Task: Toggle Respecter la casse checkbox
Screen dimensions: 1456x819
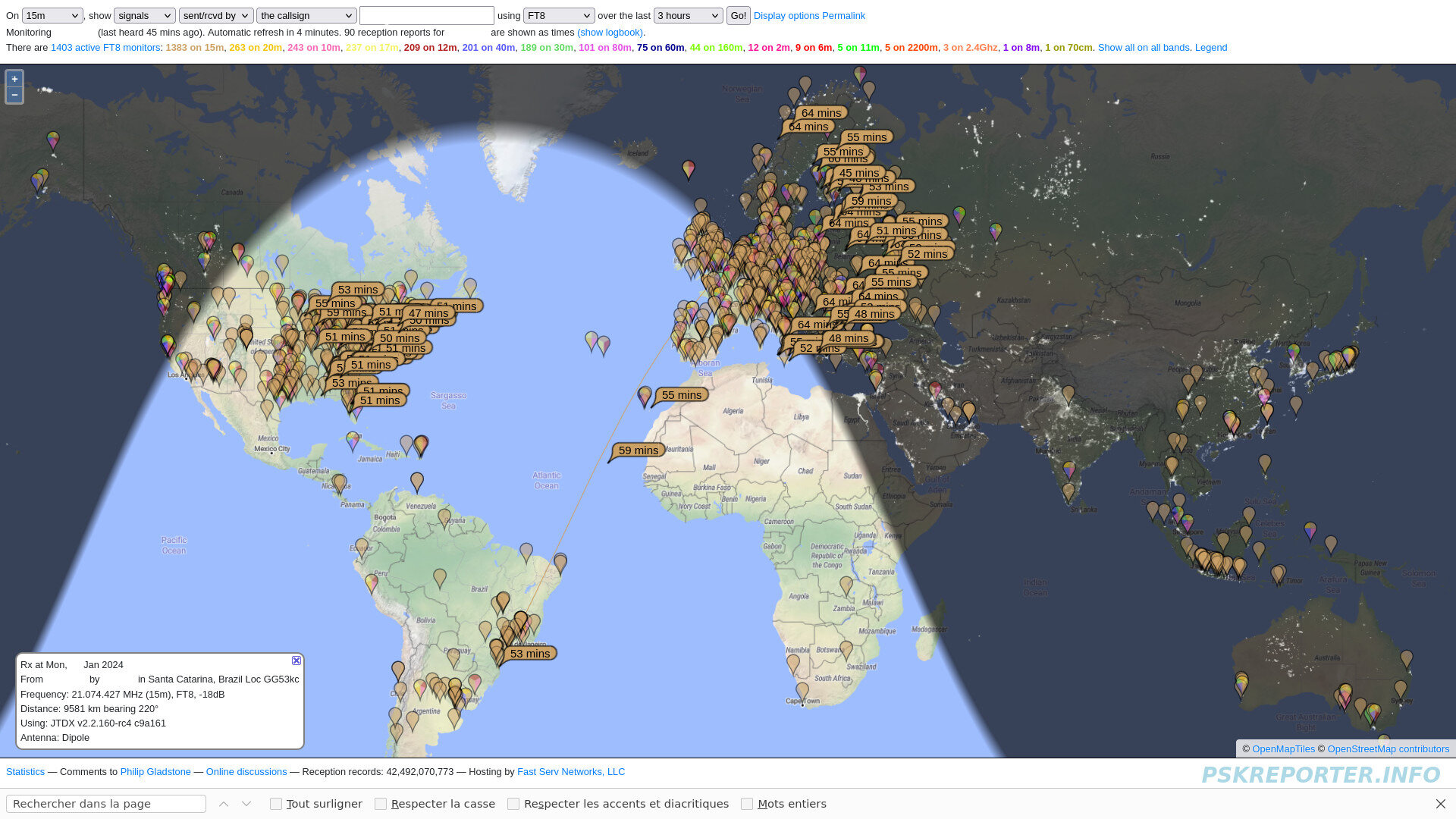Action: (381, 804)
